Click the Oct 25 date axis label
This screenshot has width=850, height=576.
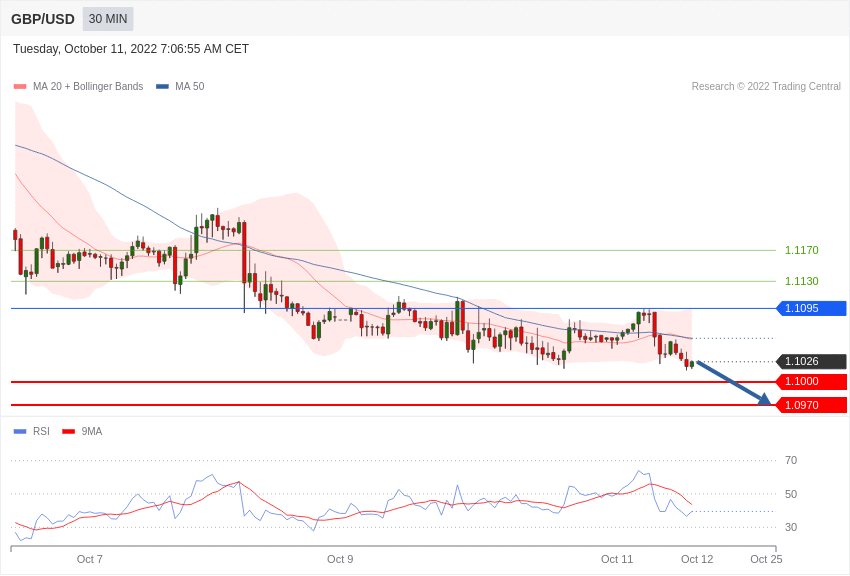(767, 559)
